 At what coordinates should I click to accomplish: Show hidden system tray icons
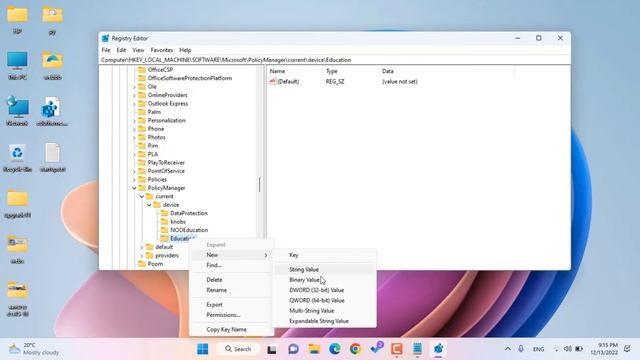[508, 349]
